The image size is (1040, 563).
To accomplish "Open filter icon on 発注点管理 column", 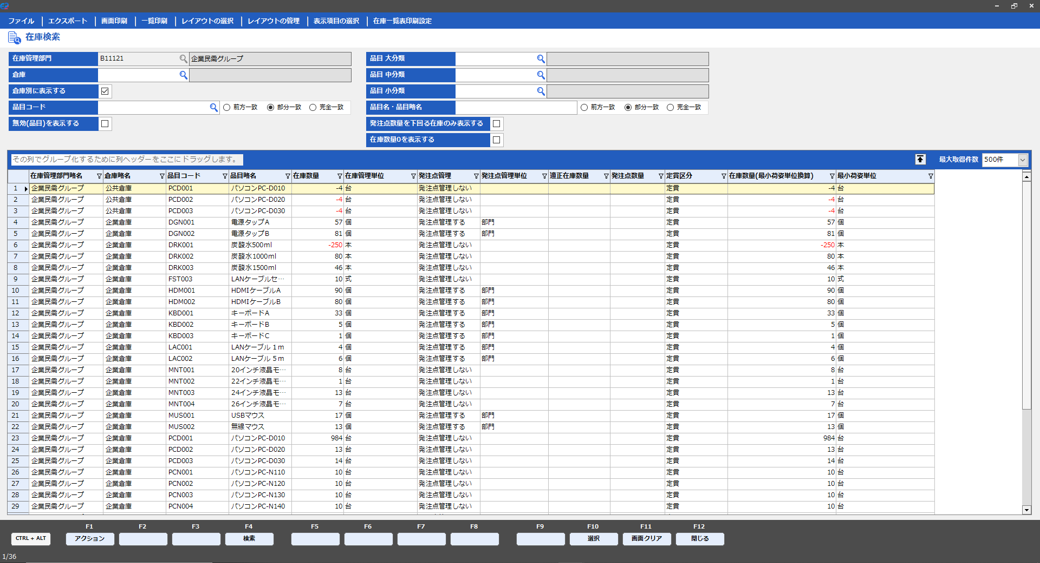I will pos(476,176).
